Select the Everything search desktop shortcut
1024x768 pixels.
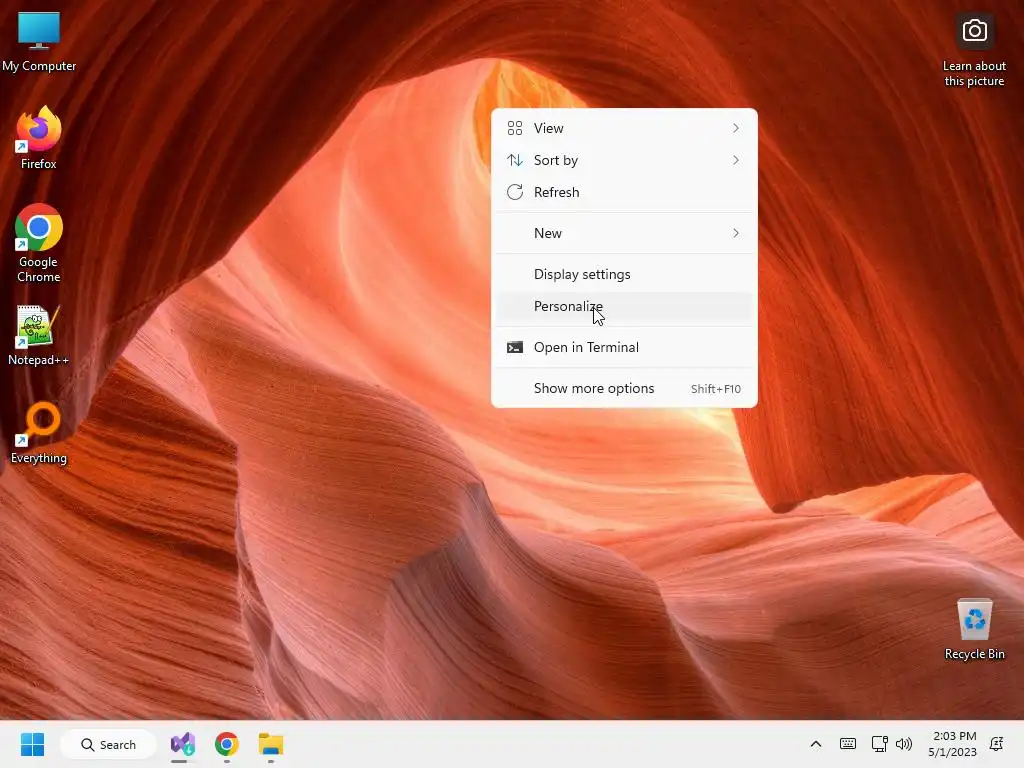pos(39,432)
